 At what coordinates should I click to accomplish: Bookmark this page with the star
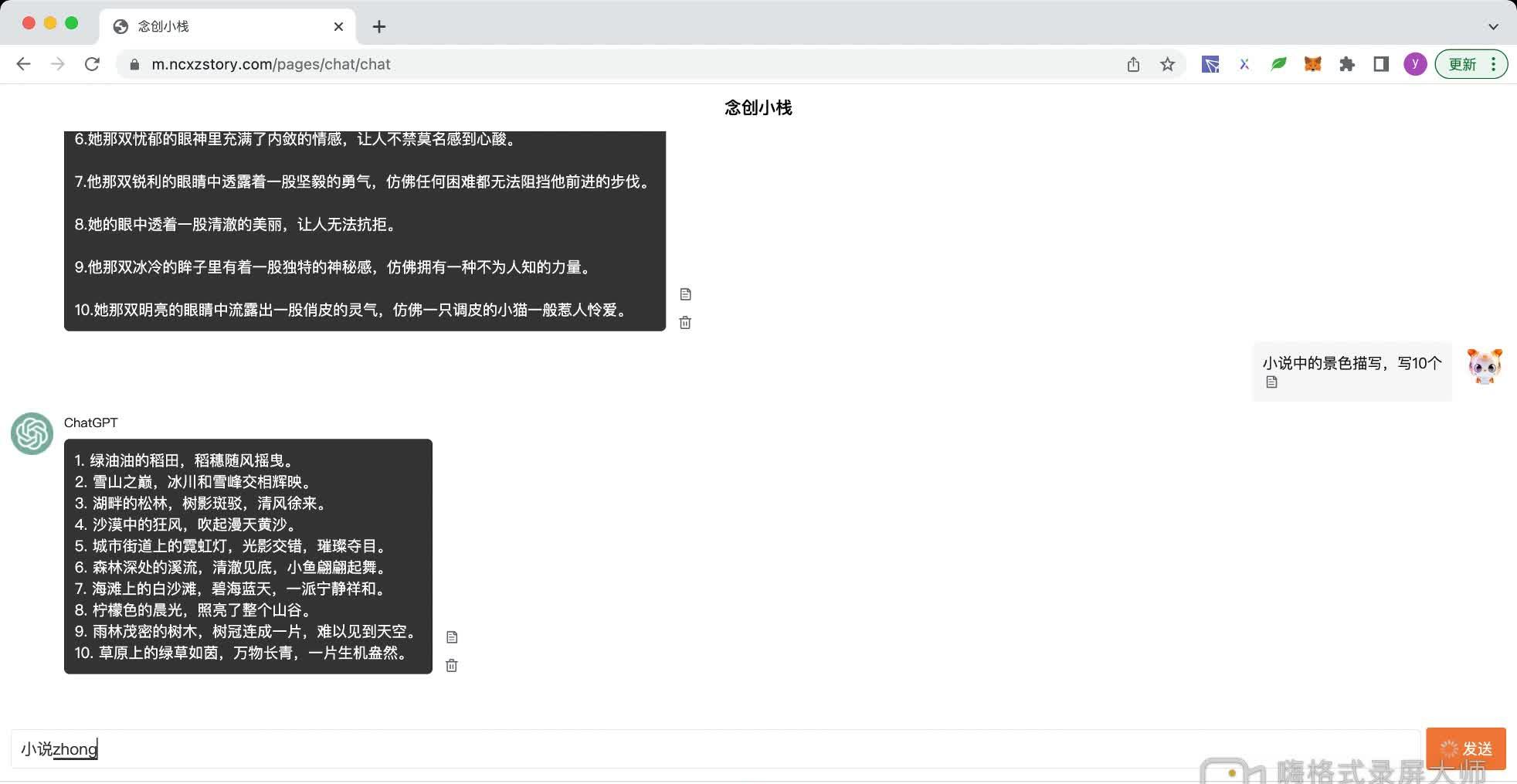1168,64
